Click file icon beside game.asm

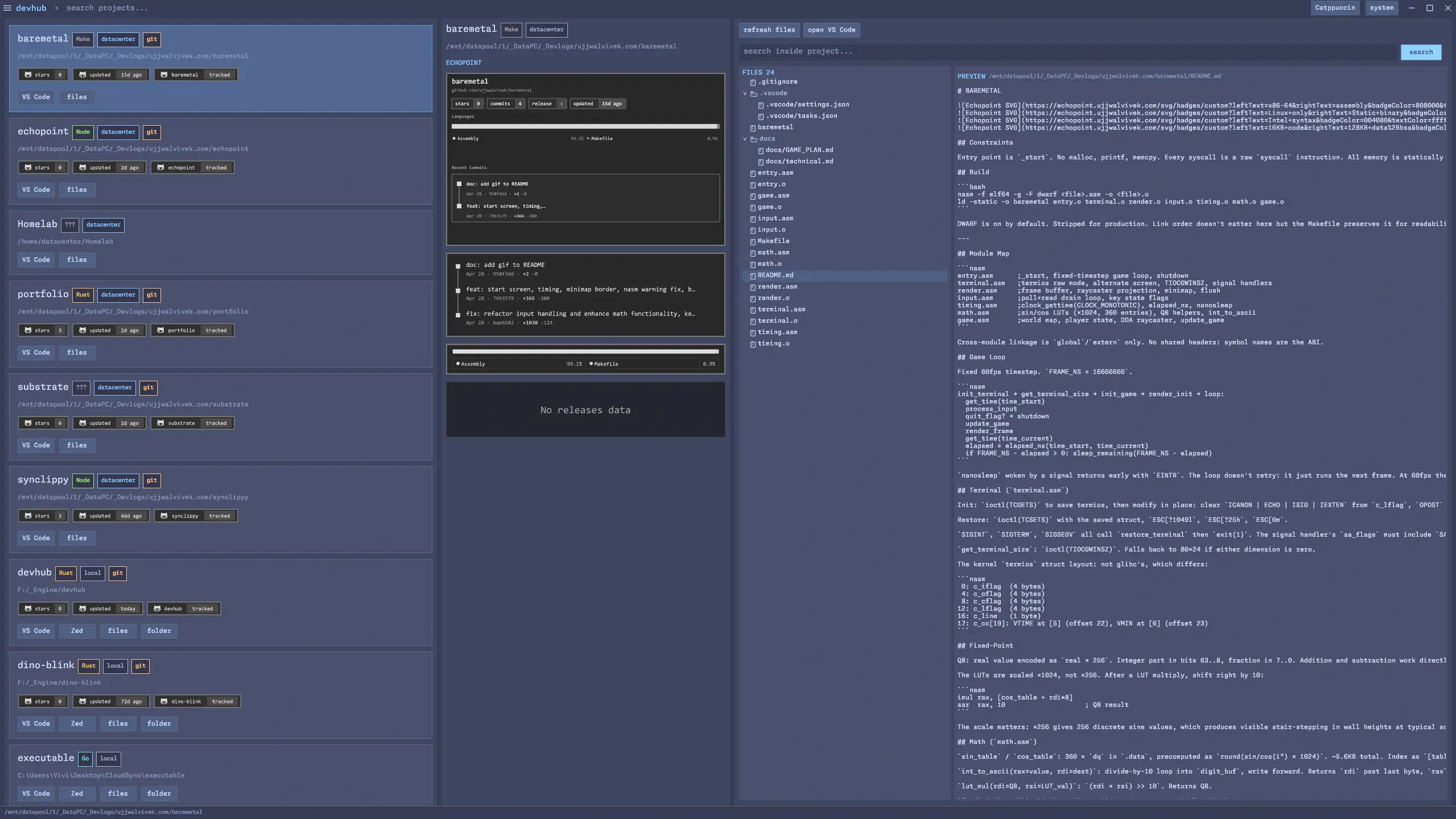click(x=753, y=196)
